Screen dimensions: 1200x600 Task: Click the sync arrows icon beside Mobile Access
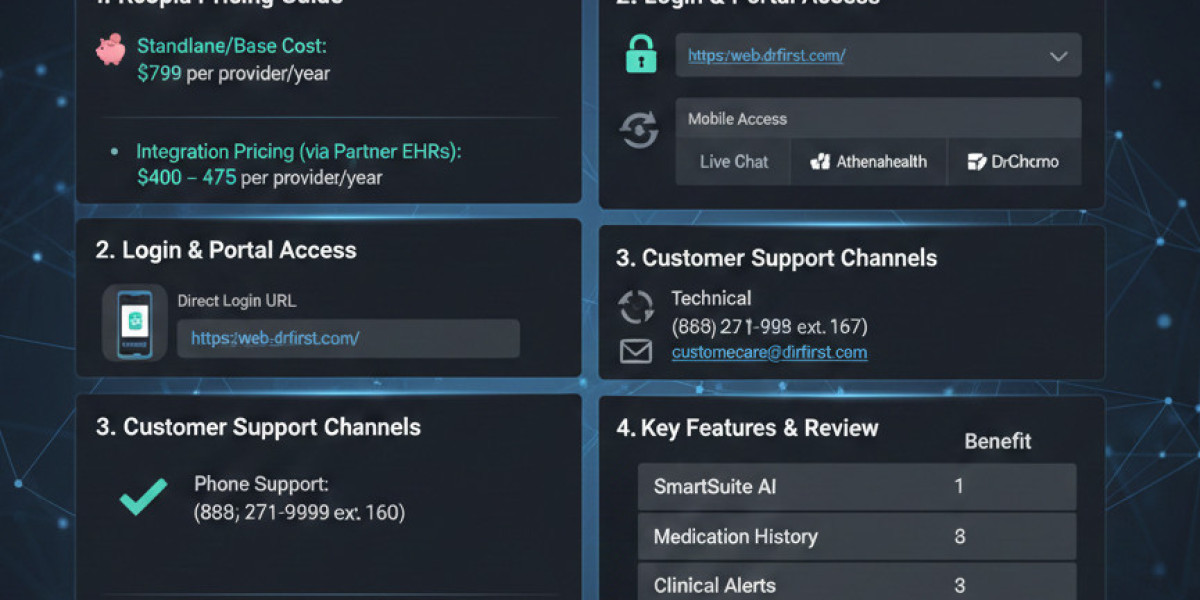639,131
